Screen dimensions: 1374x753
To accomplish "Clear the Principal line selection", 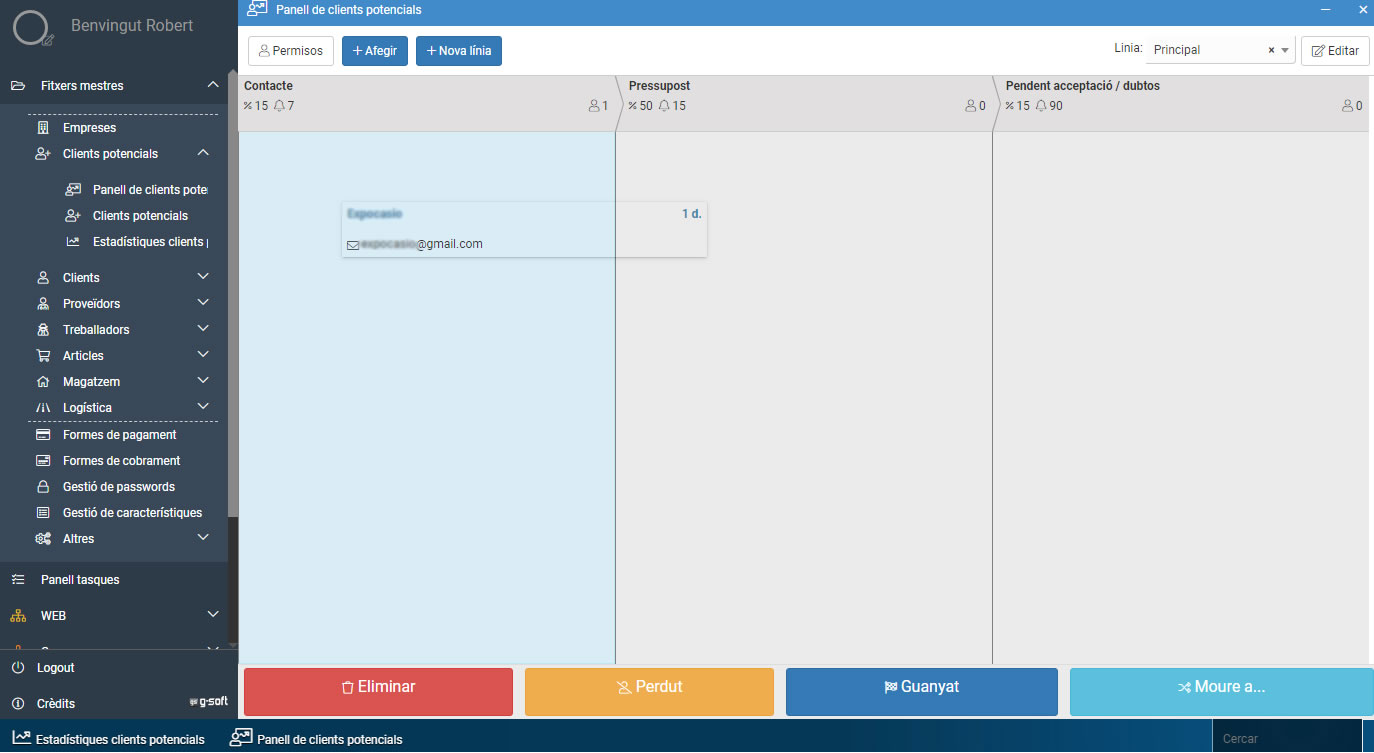I will pos(1271,50).
